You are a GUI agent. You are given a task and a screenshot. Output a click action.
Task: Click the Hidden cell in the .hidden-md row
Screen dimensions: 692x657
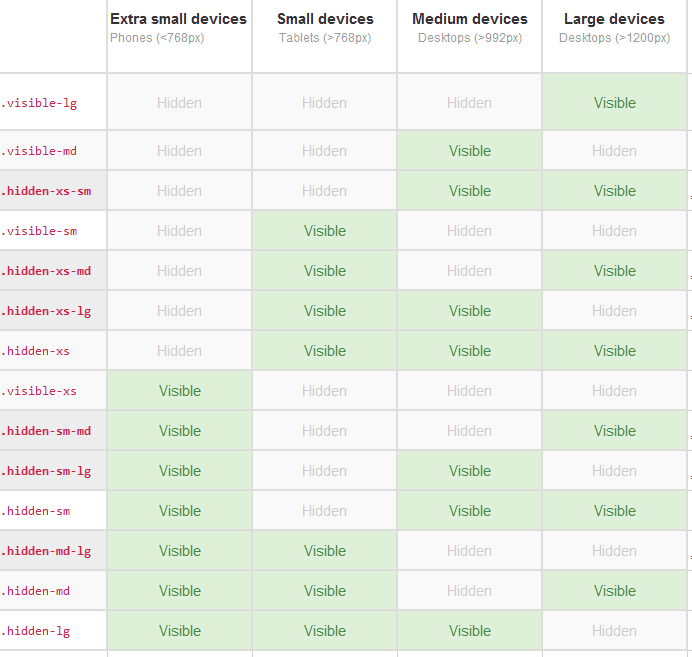(469, 591)
